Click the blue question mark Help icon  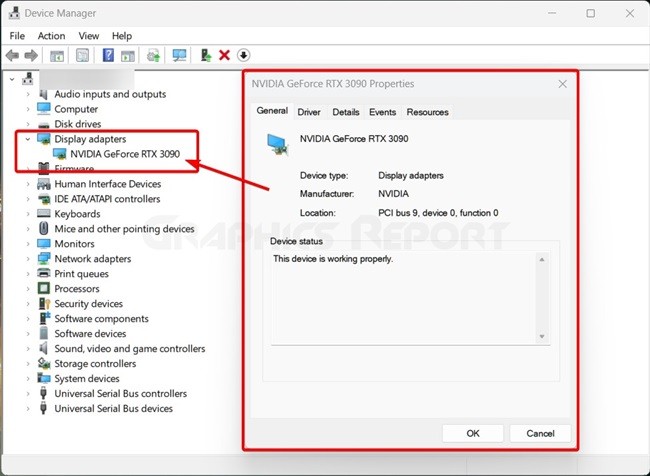[108, 55]
